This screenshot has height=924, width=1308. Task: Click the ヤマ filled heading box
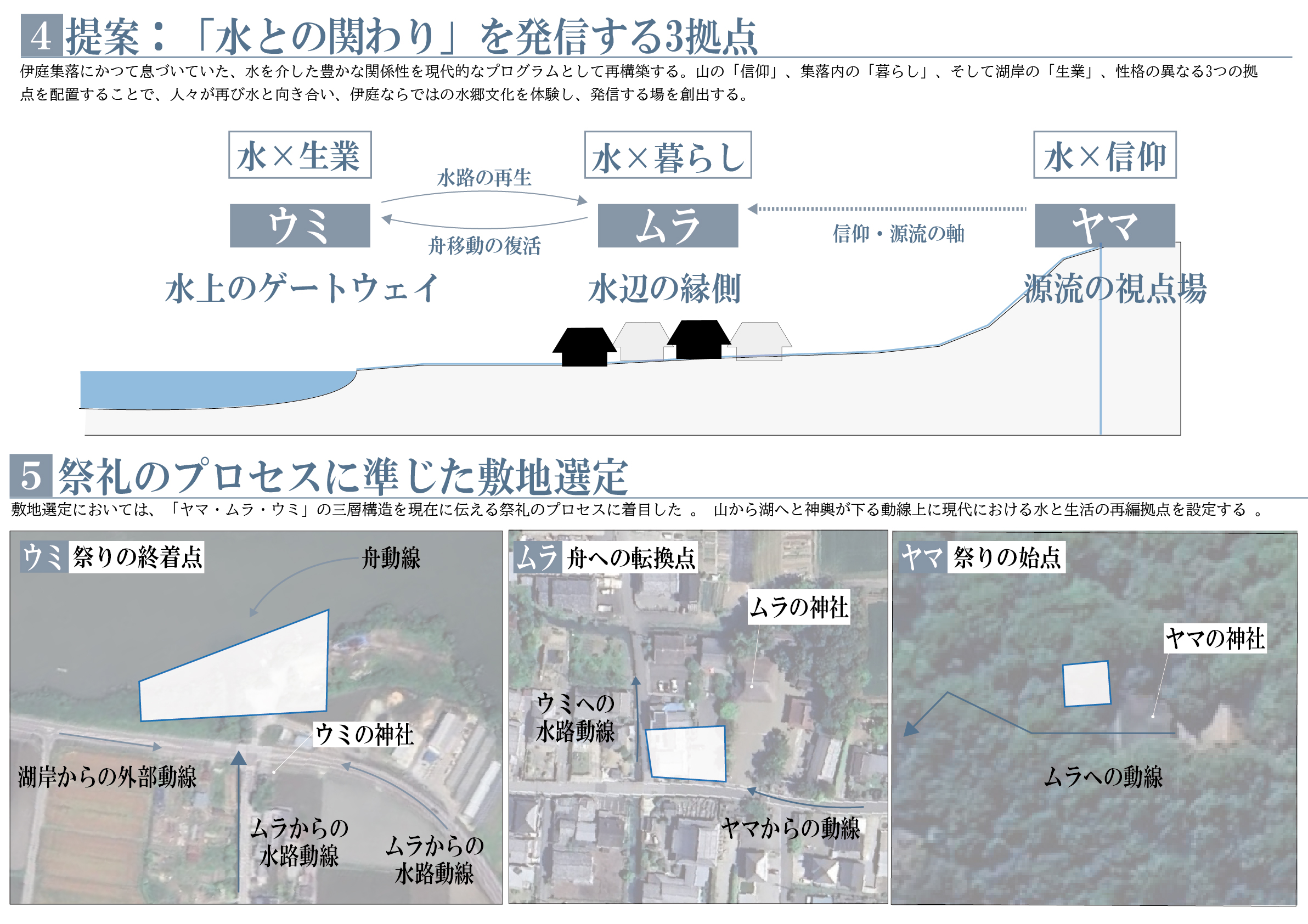(x=1104, y=226)
